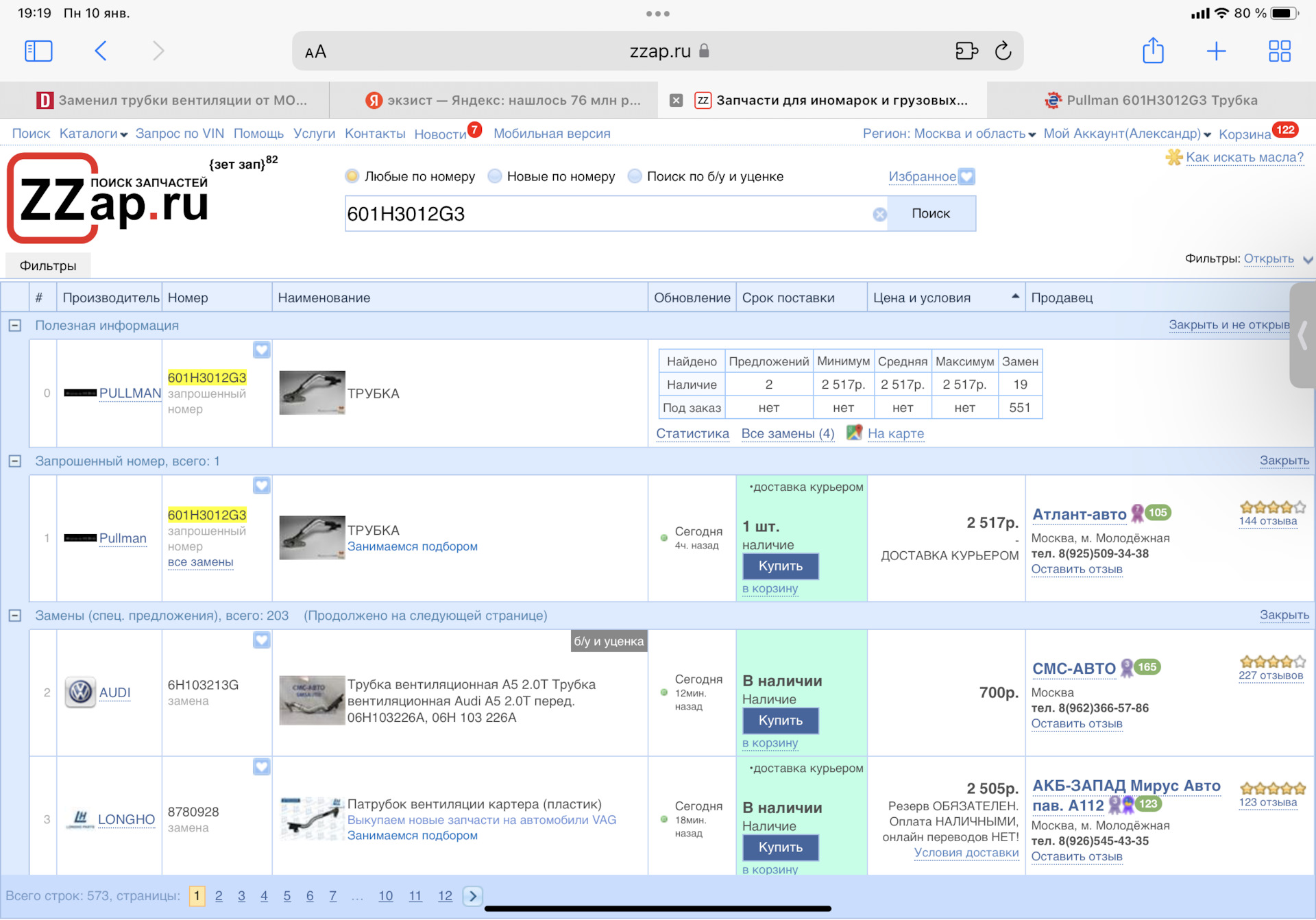The width and height of the screenshot is (1316, 920).
Task: Click the star icon beside Как искать масла
Action: pos(1174,157)
